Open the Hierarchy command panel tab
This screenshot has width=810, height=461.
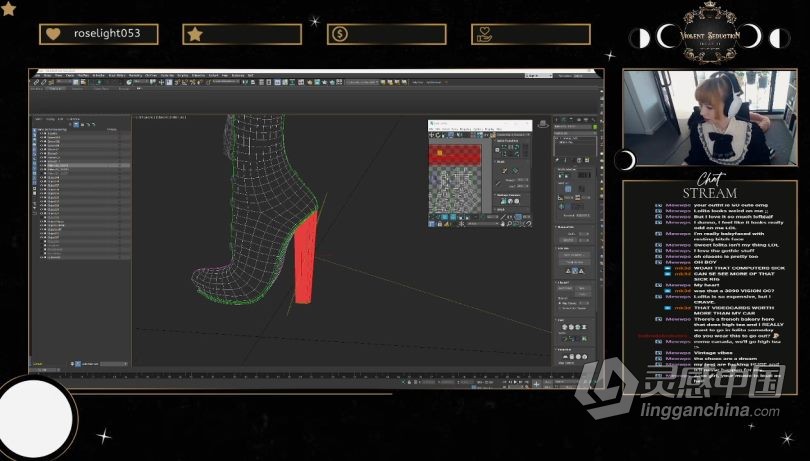tap(571, 119)
